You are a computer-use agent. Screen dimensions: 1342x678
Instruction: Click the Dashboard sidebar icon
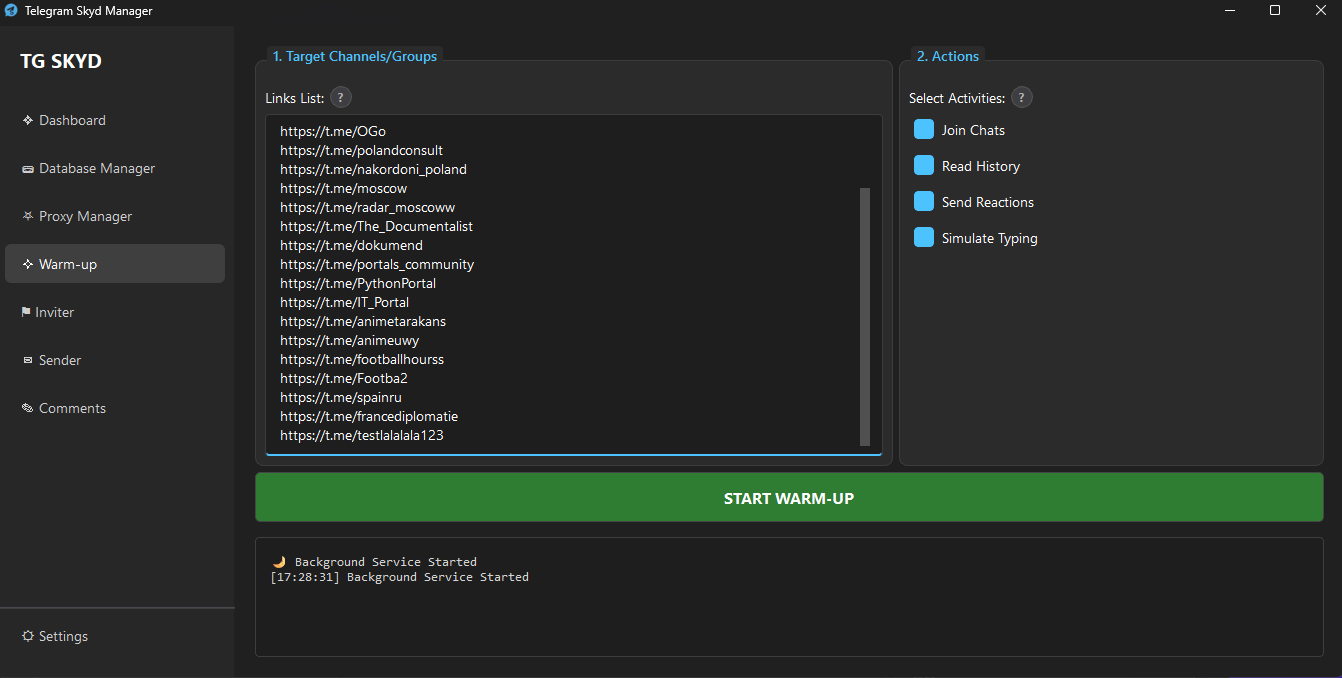click(28, 120)
